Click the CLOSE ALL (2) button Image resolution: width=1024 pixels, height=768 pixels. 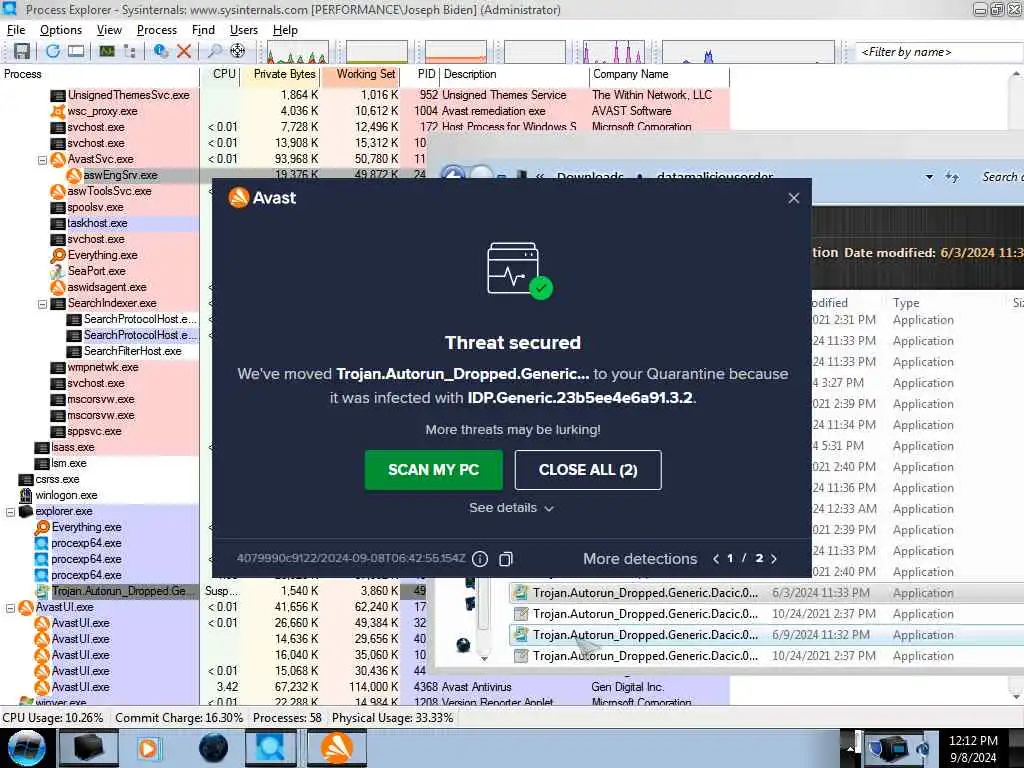(x=588, y=470)
